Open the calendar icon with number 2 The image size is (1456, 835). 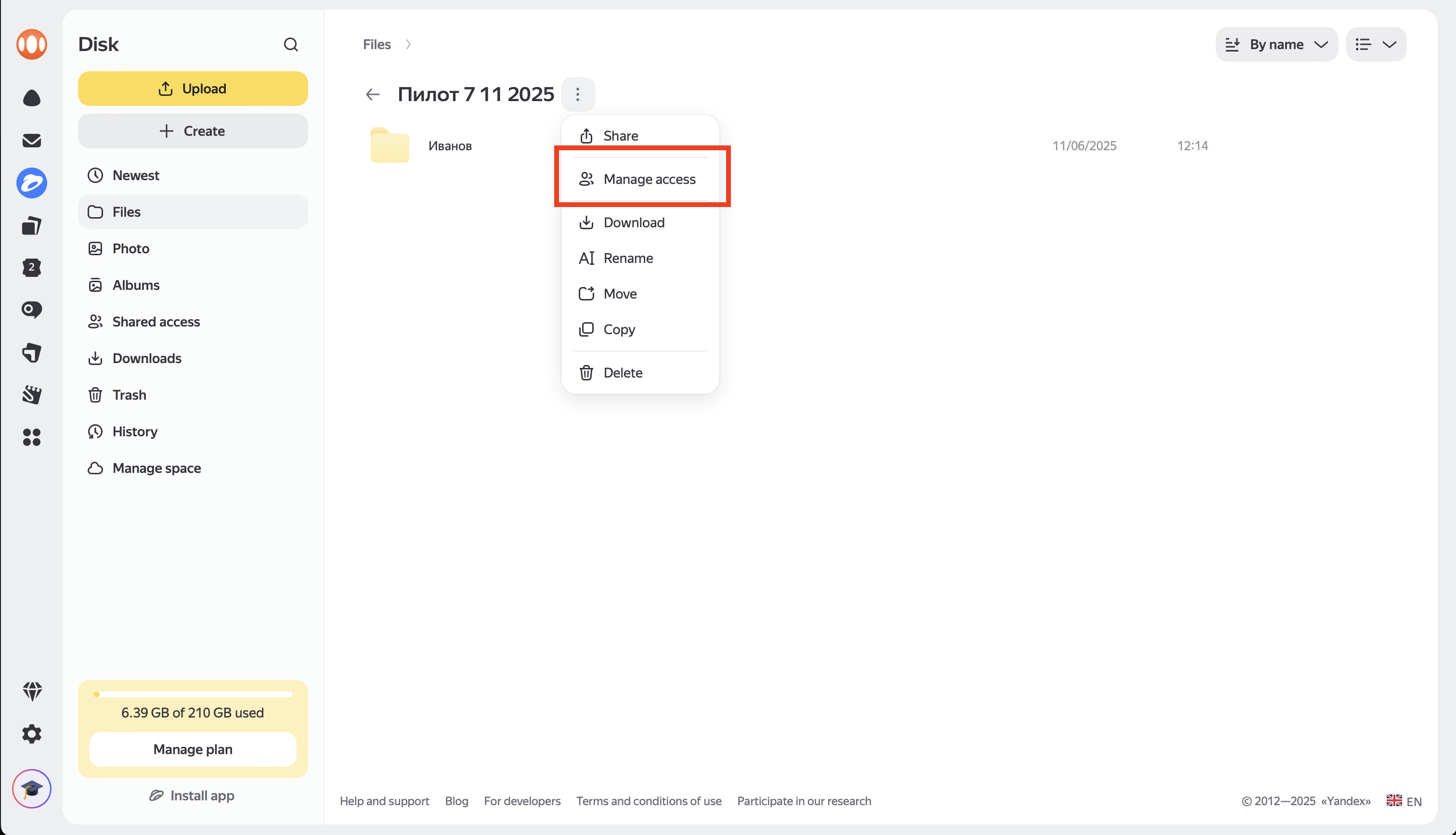point(31,267)
